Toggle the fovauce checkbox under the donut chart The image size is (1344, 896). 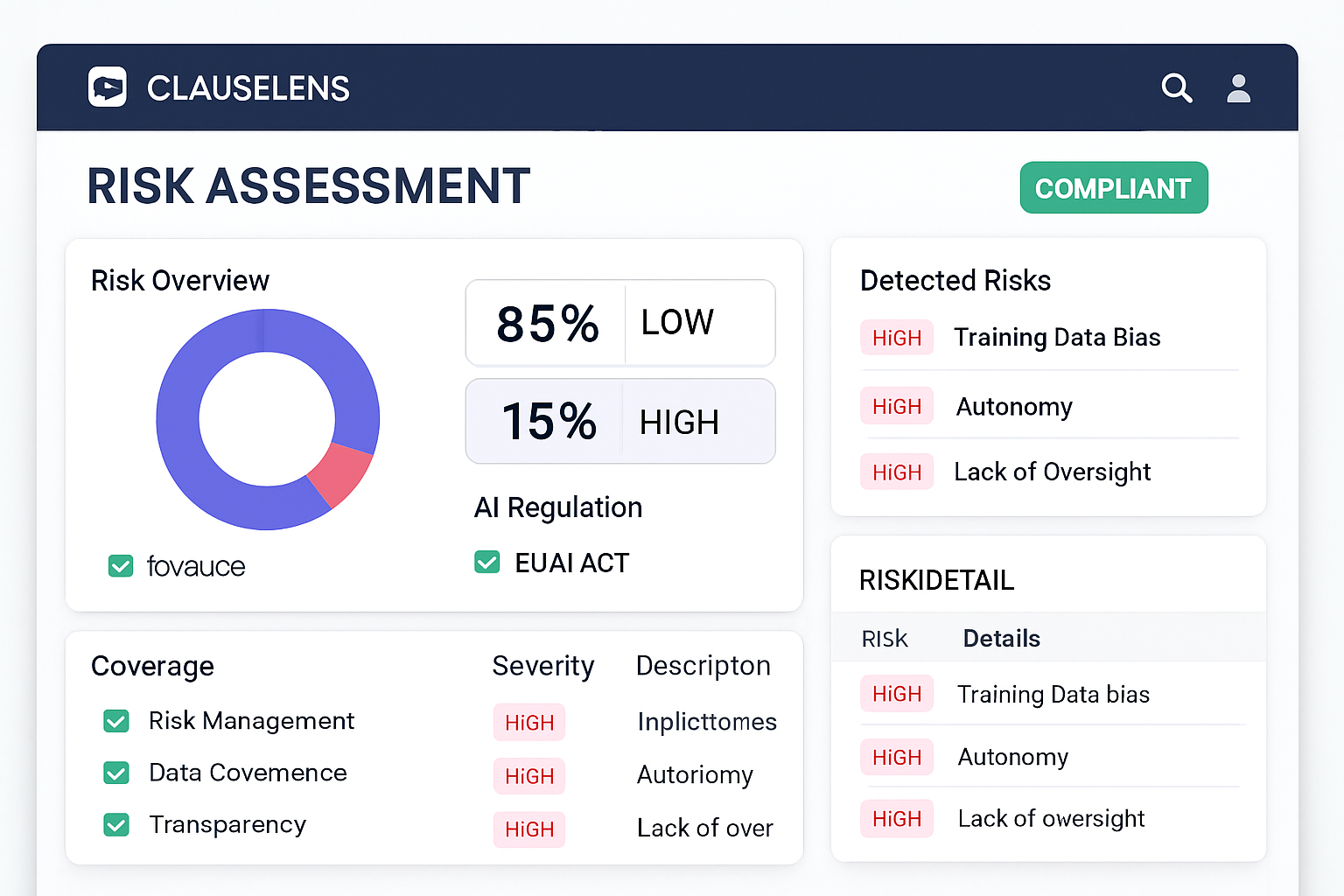(121, 566)
